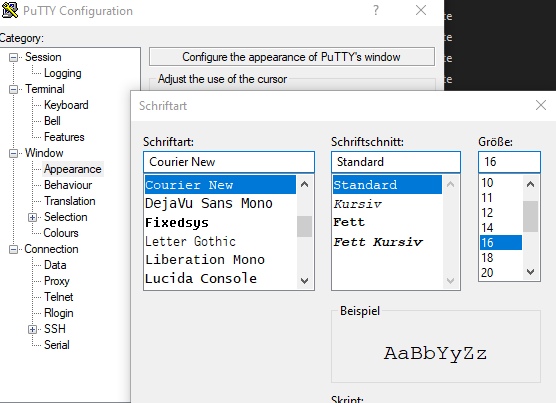This screenshot has height=403, width=556.
Task: Open the SSH category
Action: click(x=55, y=329)
